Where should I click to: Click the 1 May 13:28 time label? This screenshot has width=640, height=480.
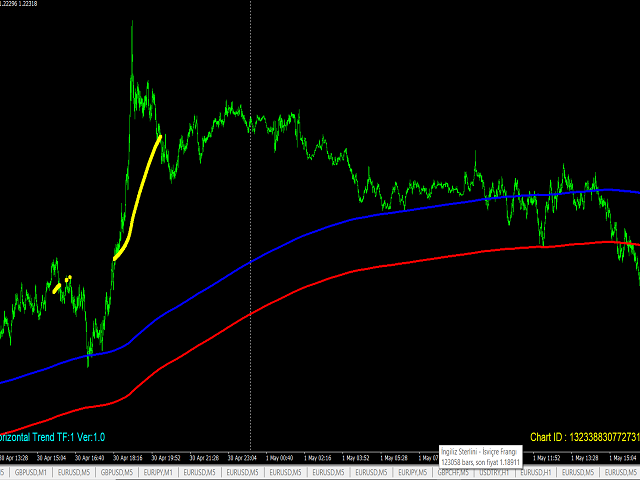click(585, 458)
